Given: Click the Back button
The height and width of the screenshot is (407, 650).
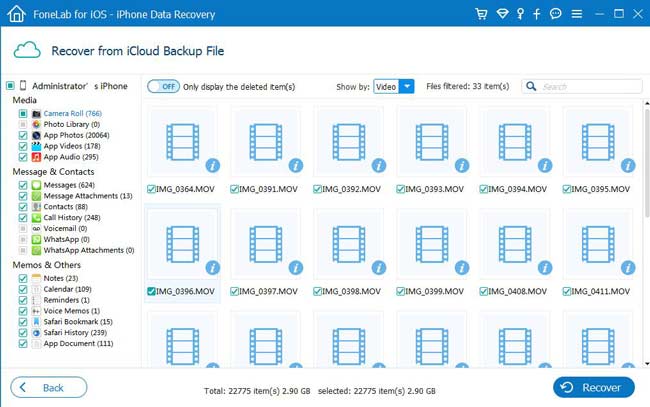Looking at the screenshot, I should coord(49,388).
